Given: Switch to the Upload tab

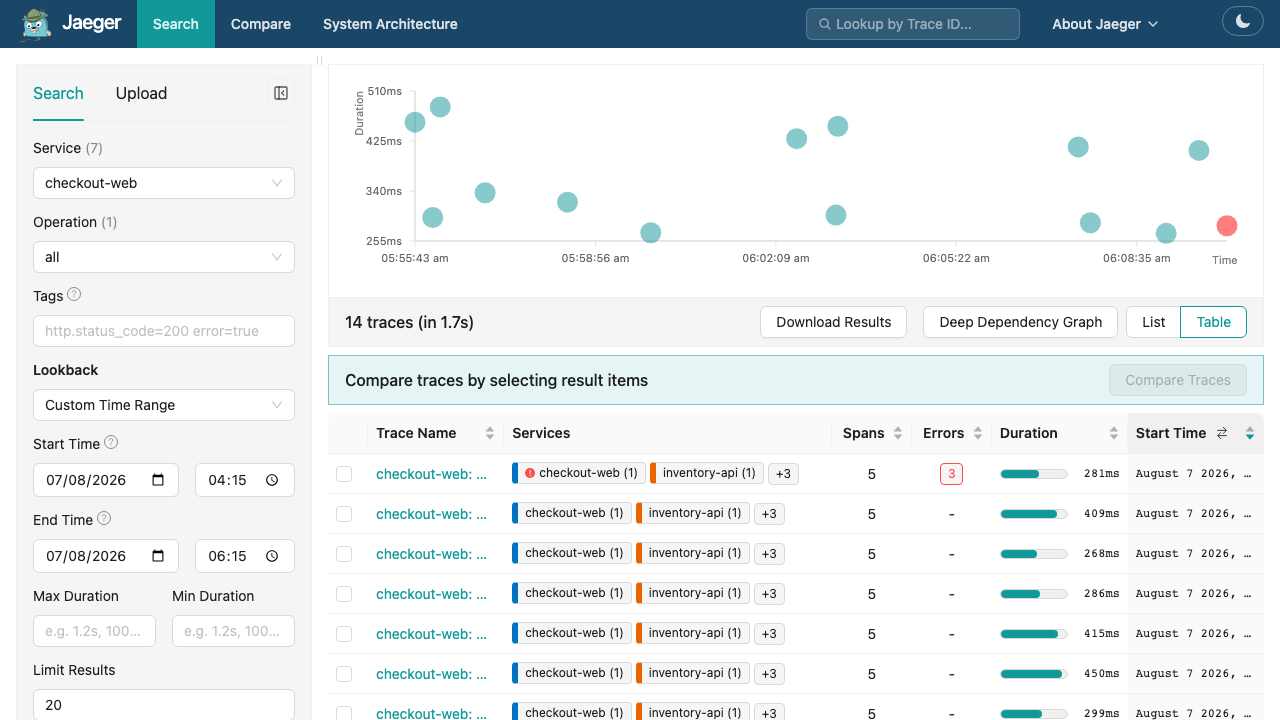Looking at the screenshot, I should [141, 93].
